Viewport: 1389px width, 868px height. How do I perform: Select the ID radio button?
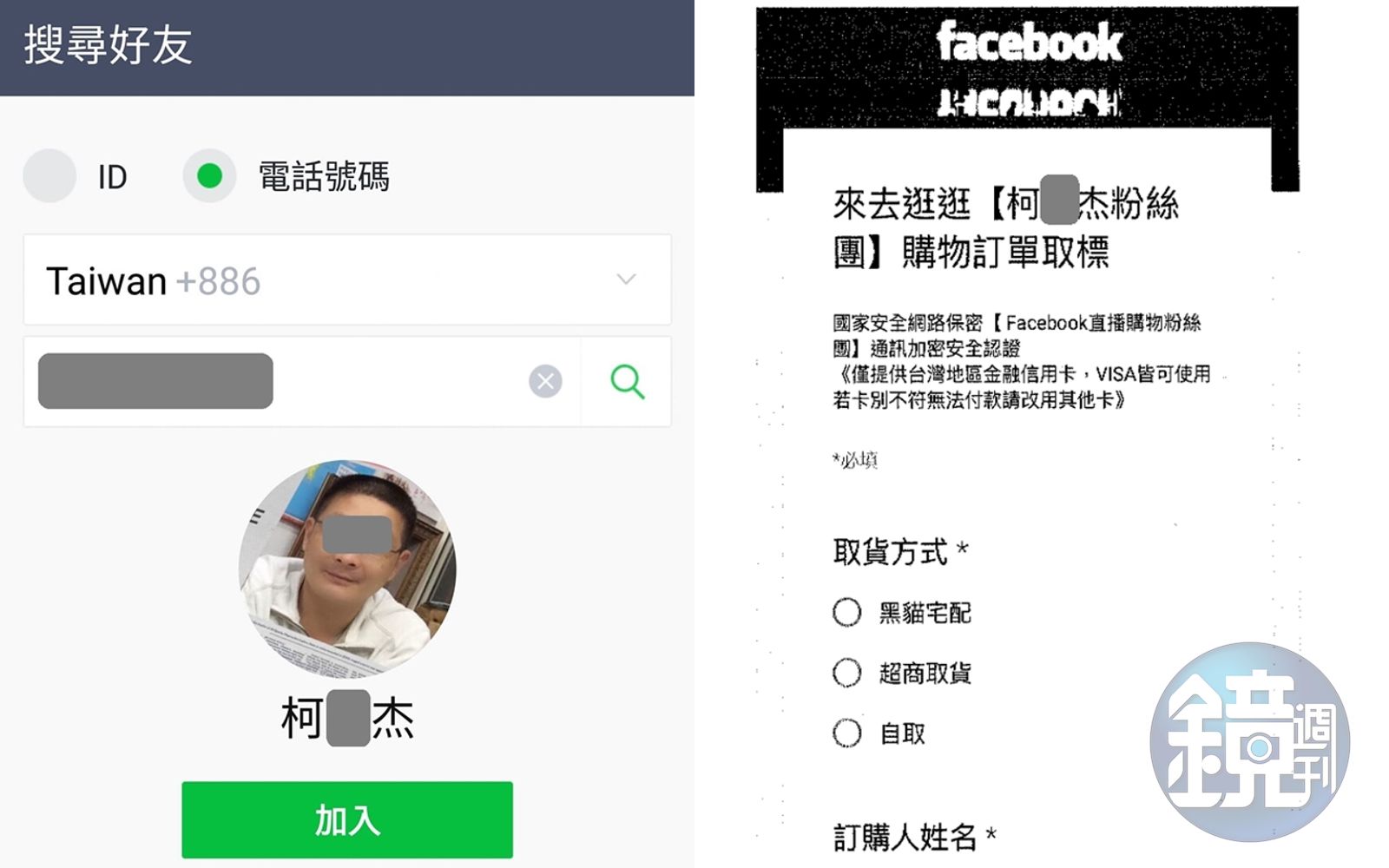click(x=49, y=176)
